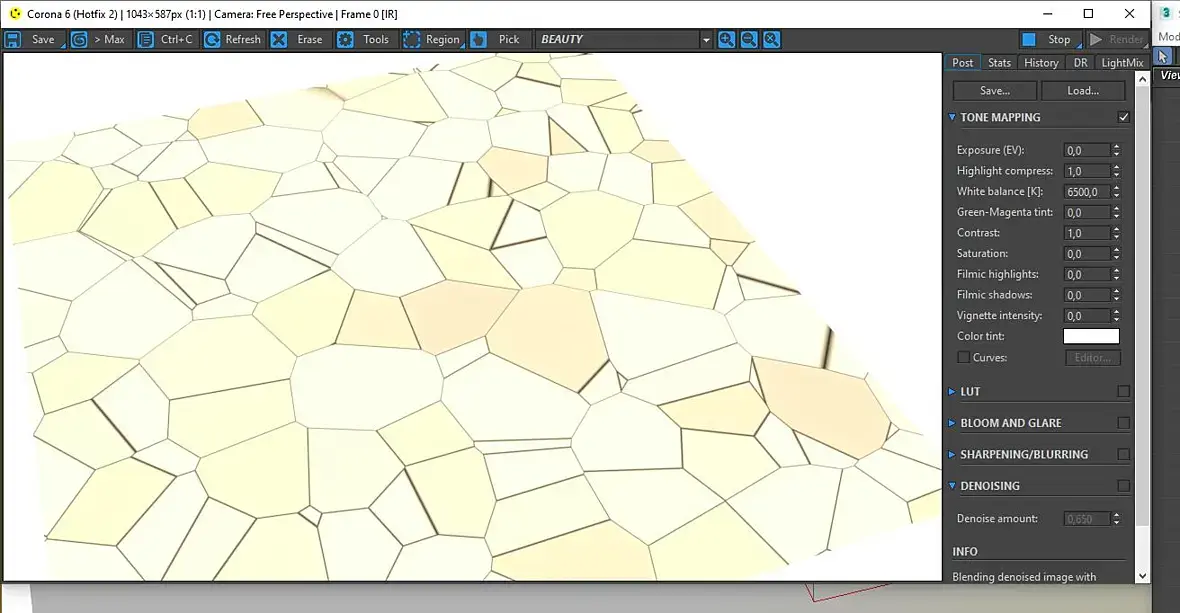
Task: Open the Save options dropdown arrow
Action: tap(62, 47)
